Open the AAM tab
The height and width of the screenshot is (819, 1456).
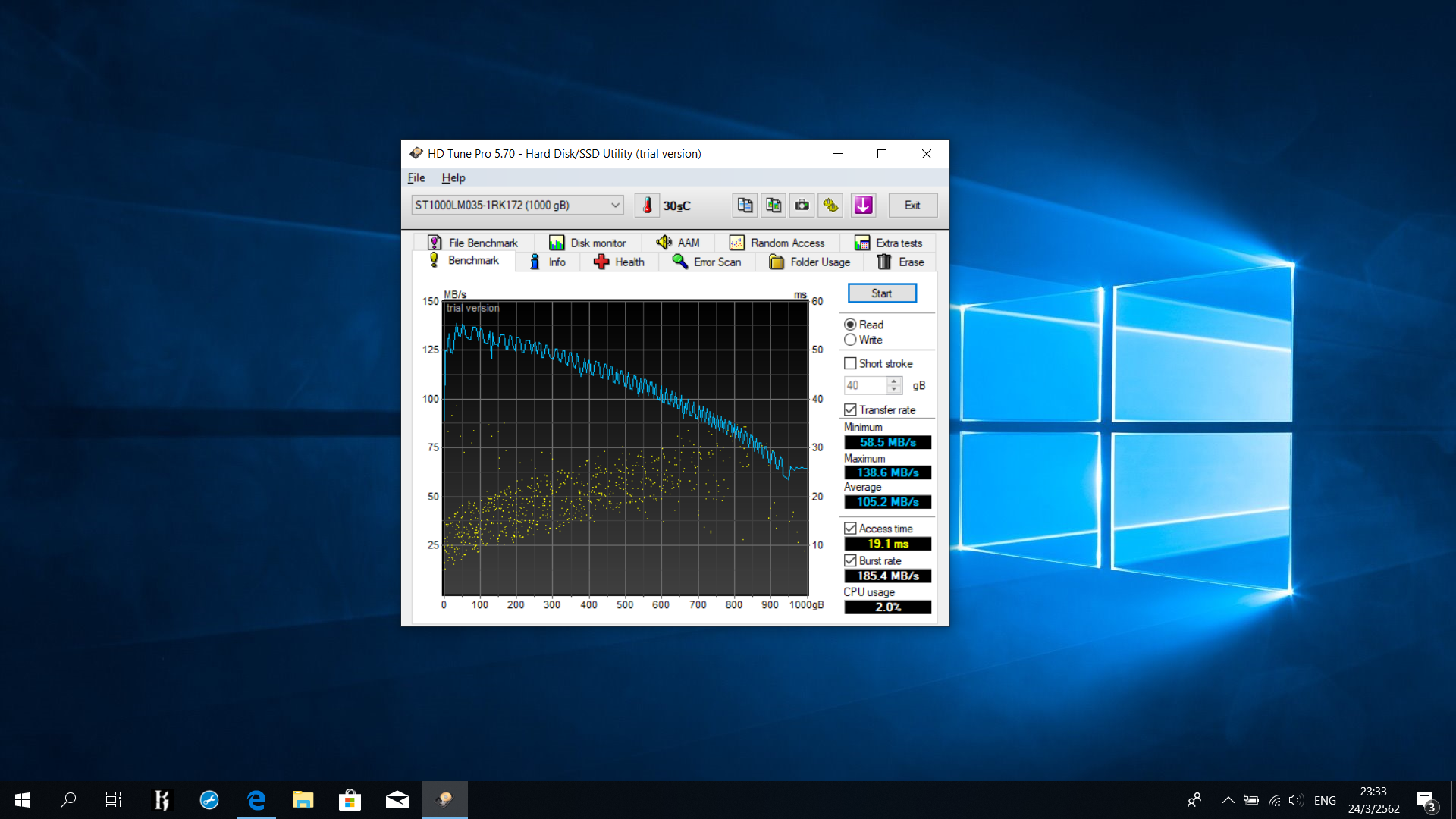tap(678, 243)
